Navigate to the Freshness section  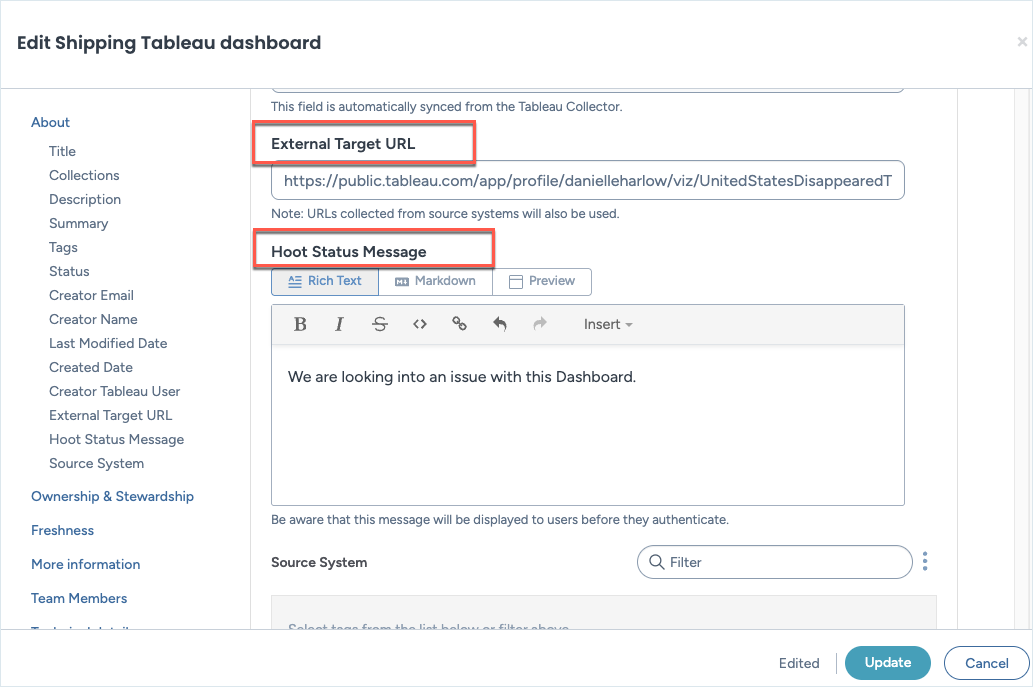tap(62, 530)
